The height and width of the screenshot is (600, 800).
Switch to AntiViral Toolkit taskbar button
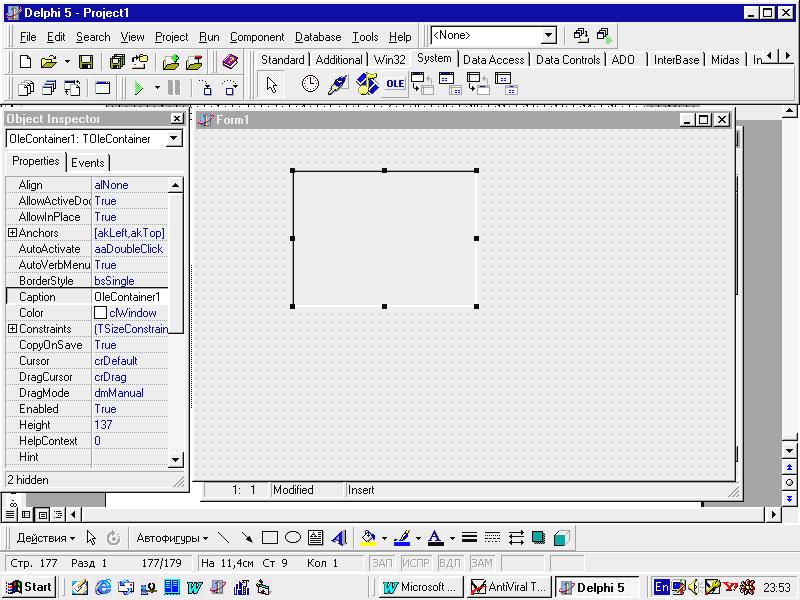click(509, 587)
